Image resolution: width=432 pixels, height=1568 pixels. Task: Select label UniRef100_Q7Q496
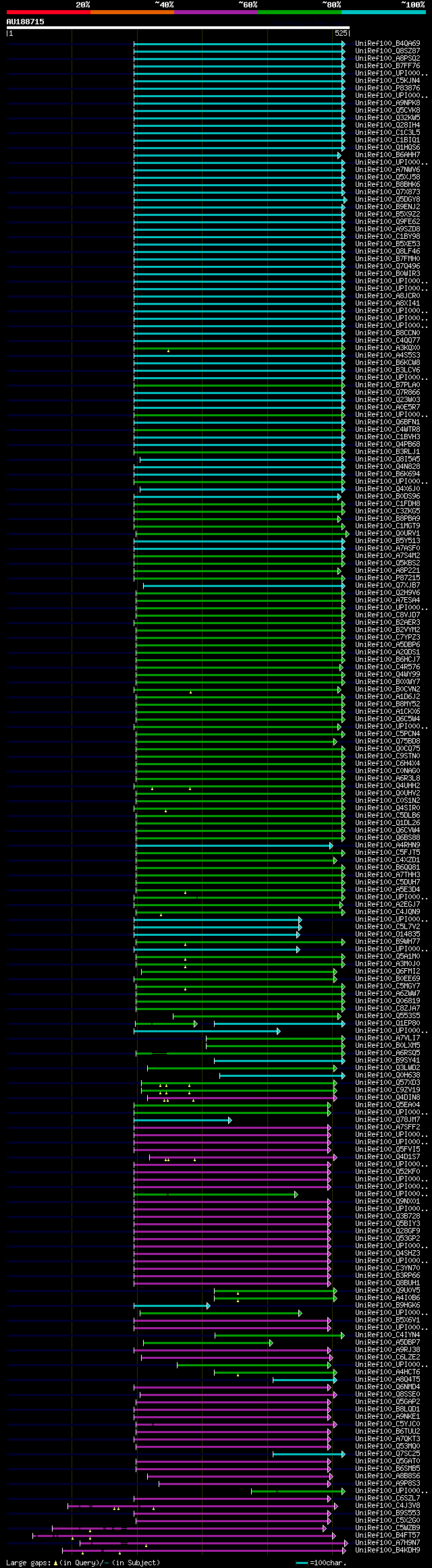tap(387, 267)
